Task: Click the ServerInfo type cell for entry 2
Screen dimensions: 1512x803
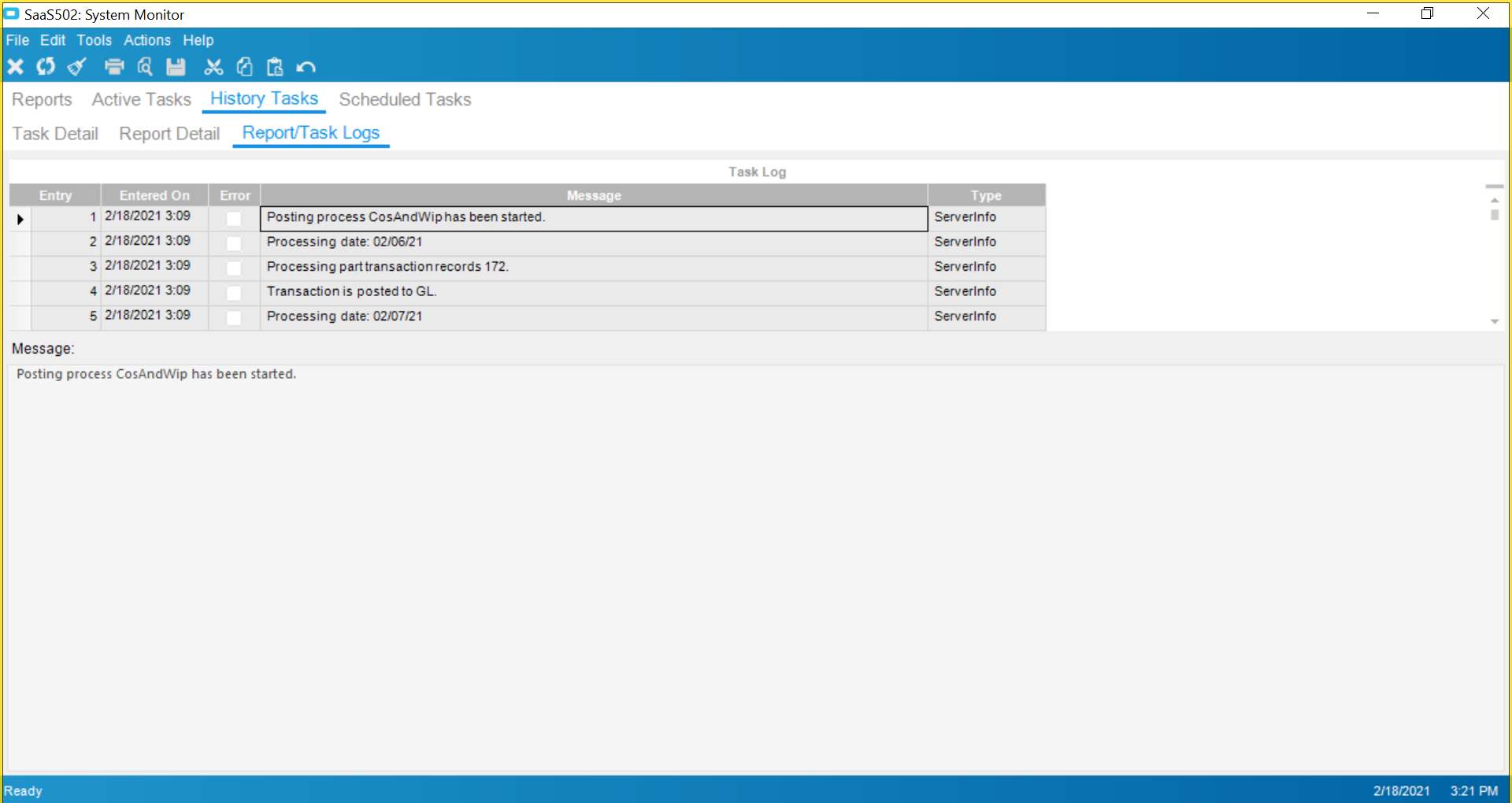Action: tap(987, 243)
